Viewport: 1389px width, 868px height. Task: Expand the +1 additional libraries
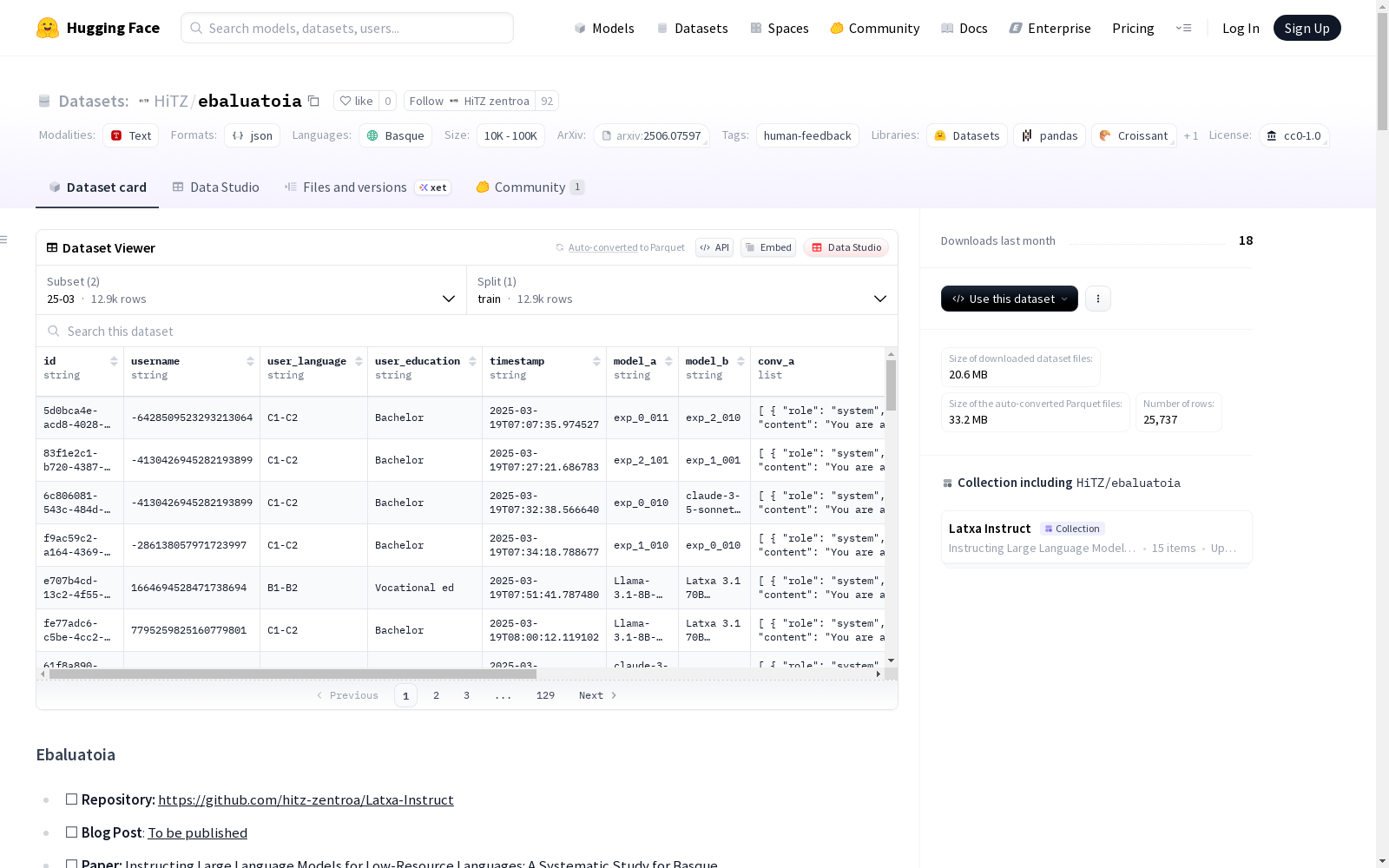coord(1191,136)
